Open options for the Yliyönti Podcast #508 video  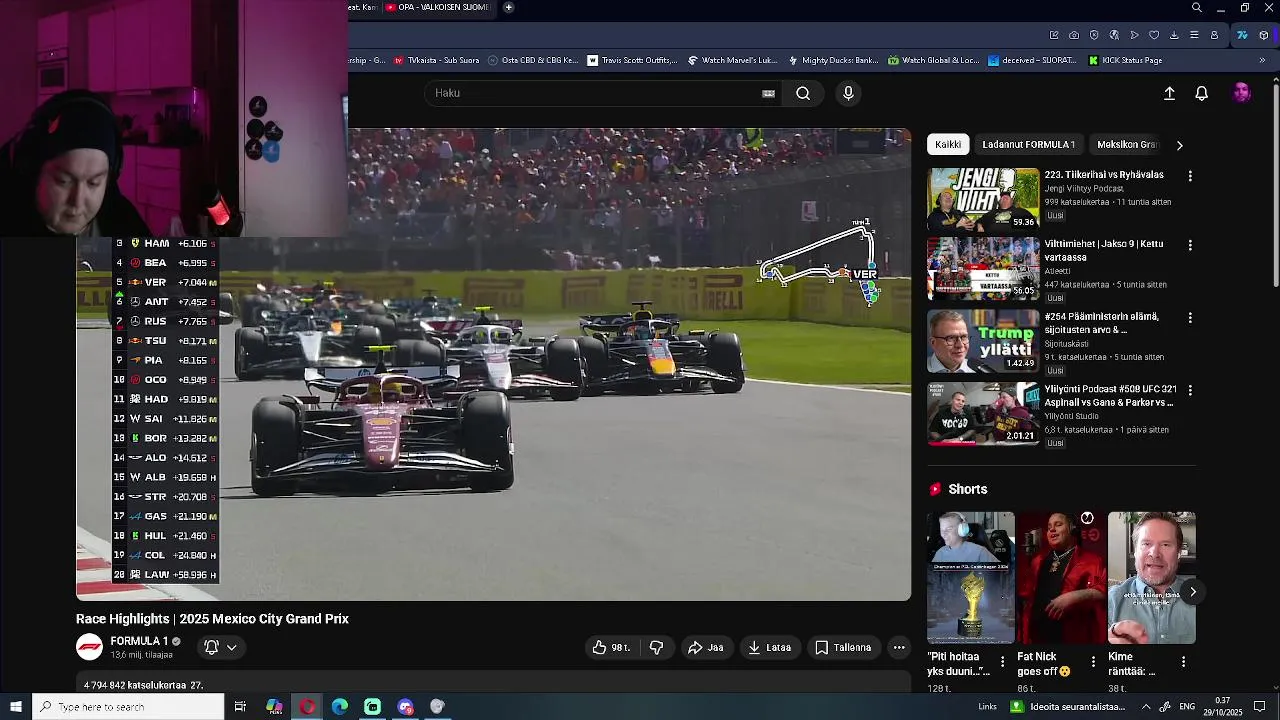(x=1190, y=390)
